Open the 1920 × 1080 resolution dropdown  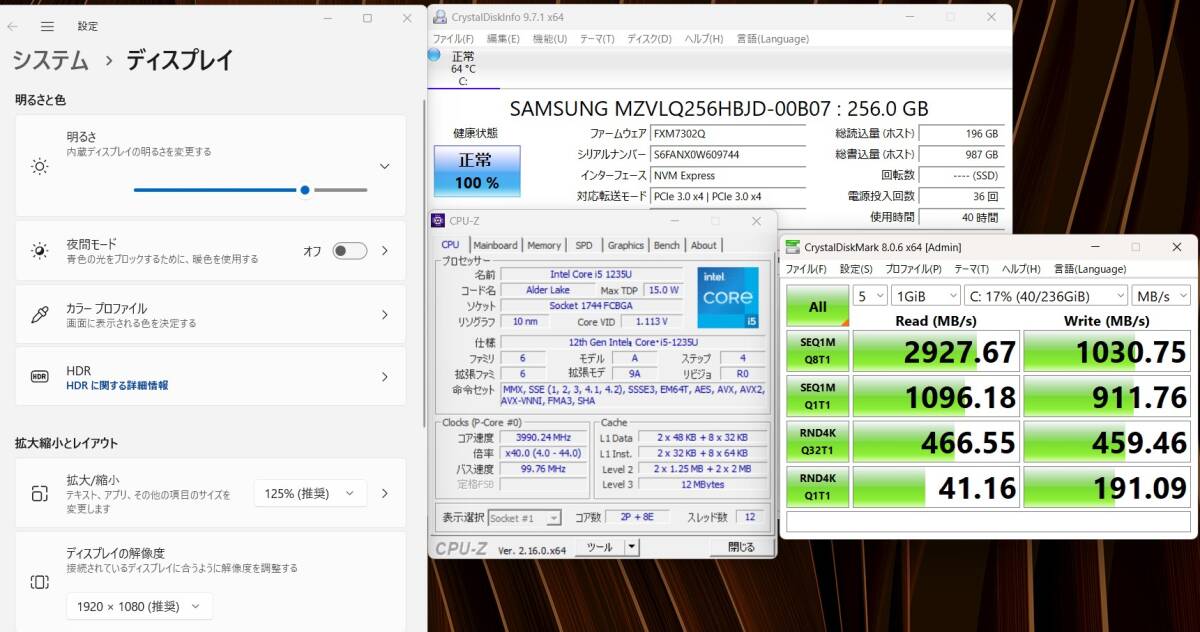click(x=139, y=606)
